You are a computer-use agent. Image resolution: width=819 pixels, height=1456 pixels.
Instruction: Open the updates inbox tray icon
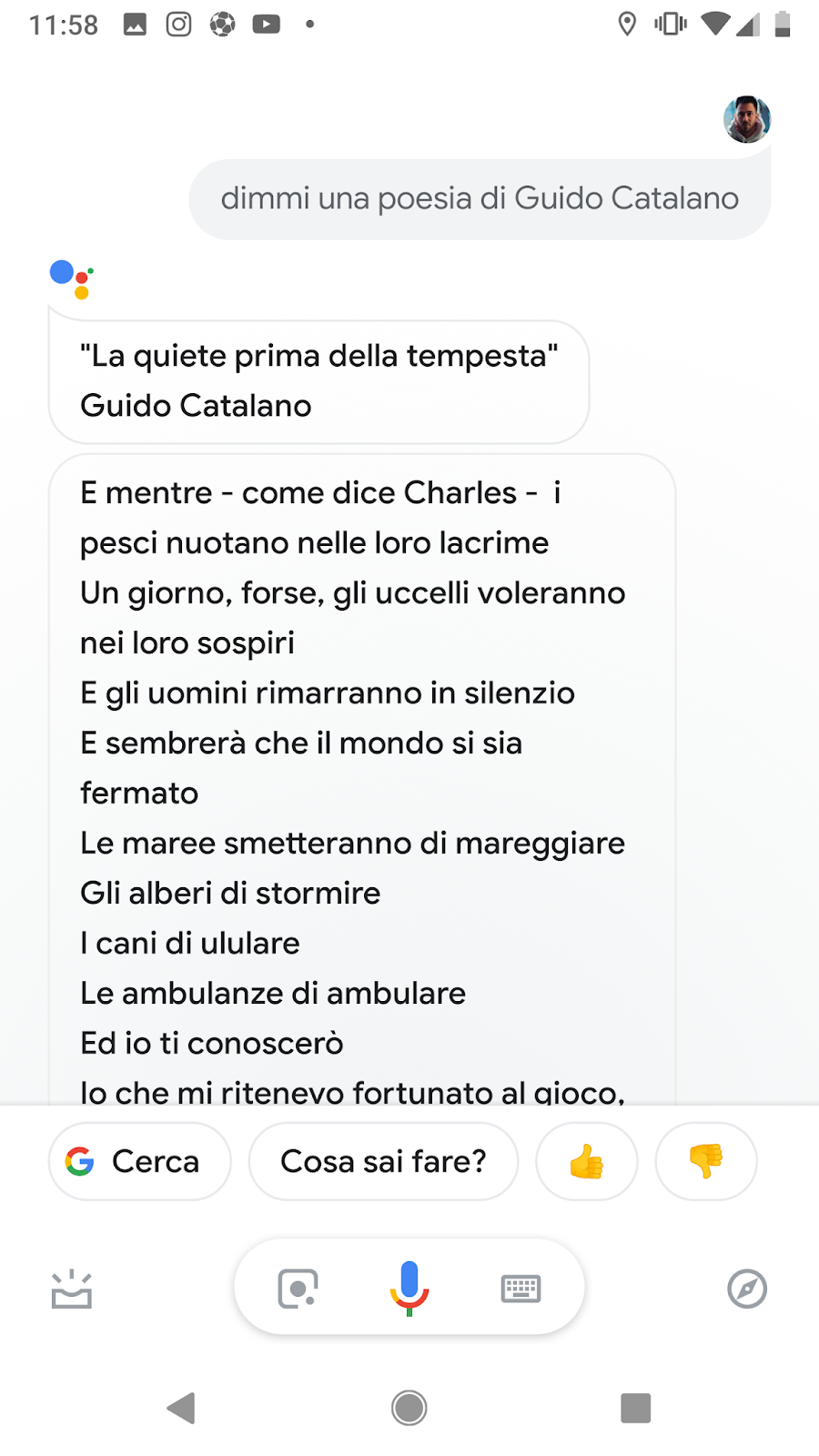click(72, 1289)
